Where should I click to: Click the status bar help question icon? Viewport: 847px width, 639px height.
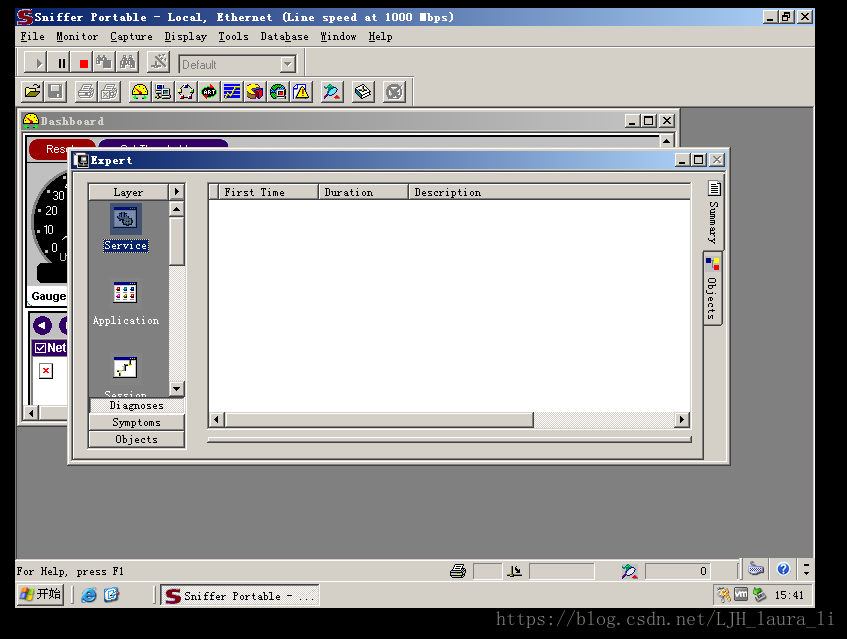point(783,569)
